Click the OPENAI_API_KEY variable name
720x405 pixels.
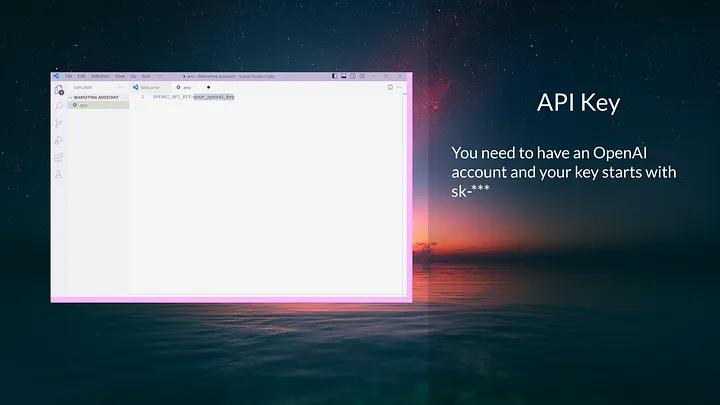click(x=172, y=97)
